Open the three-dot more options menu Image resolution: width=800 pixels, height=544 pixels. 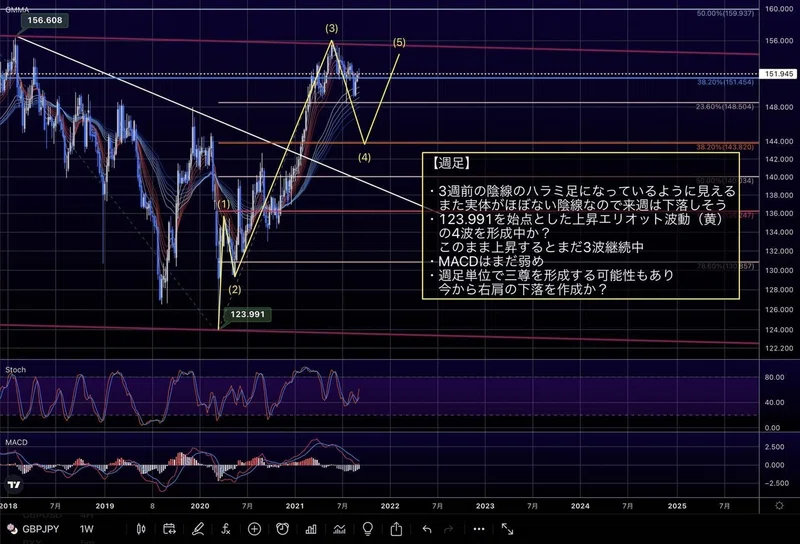[479, 529]
